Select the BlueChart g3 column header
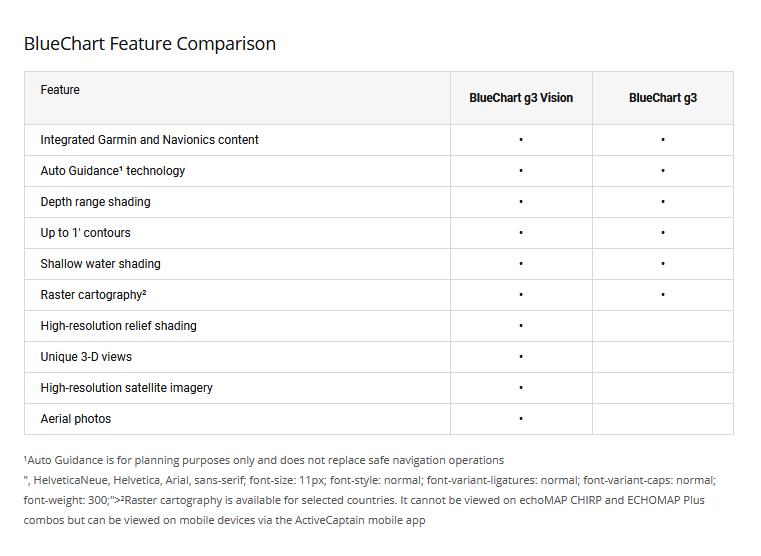Viewport: 761px width, 556px height. pyautogui.click(x=663, y=98)
